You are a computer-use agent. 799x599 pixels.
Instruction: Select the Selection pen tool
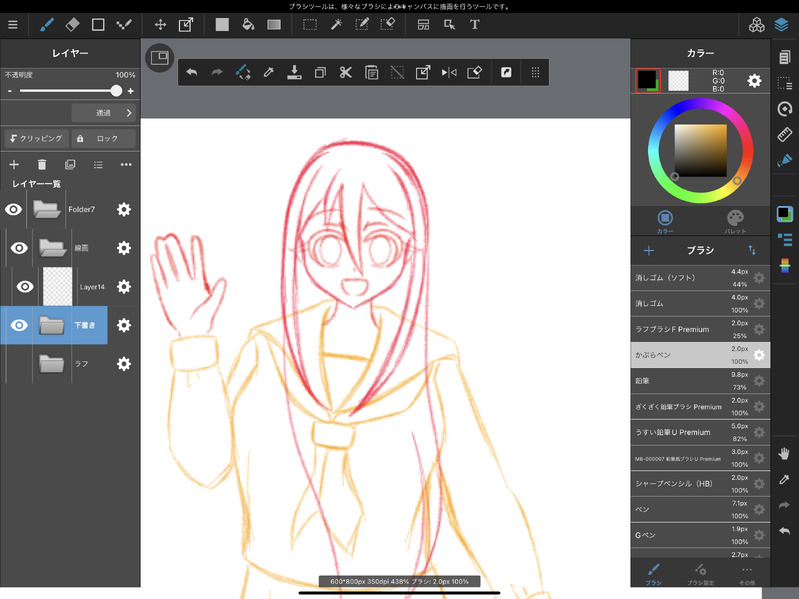pyautogui.click(x=362, y=24)
